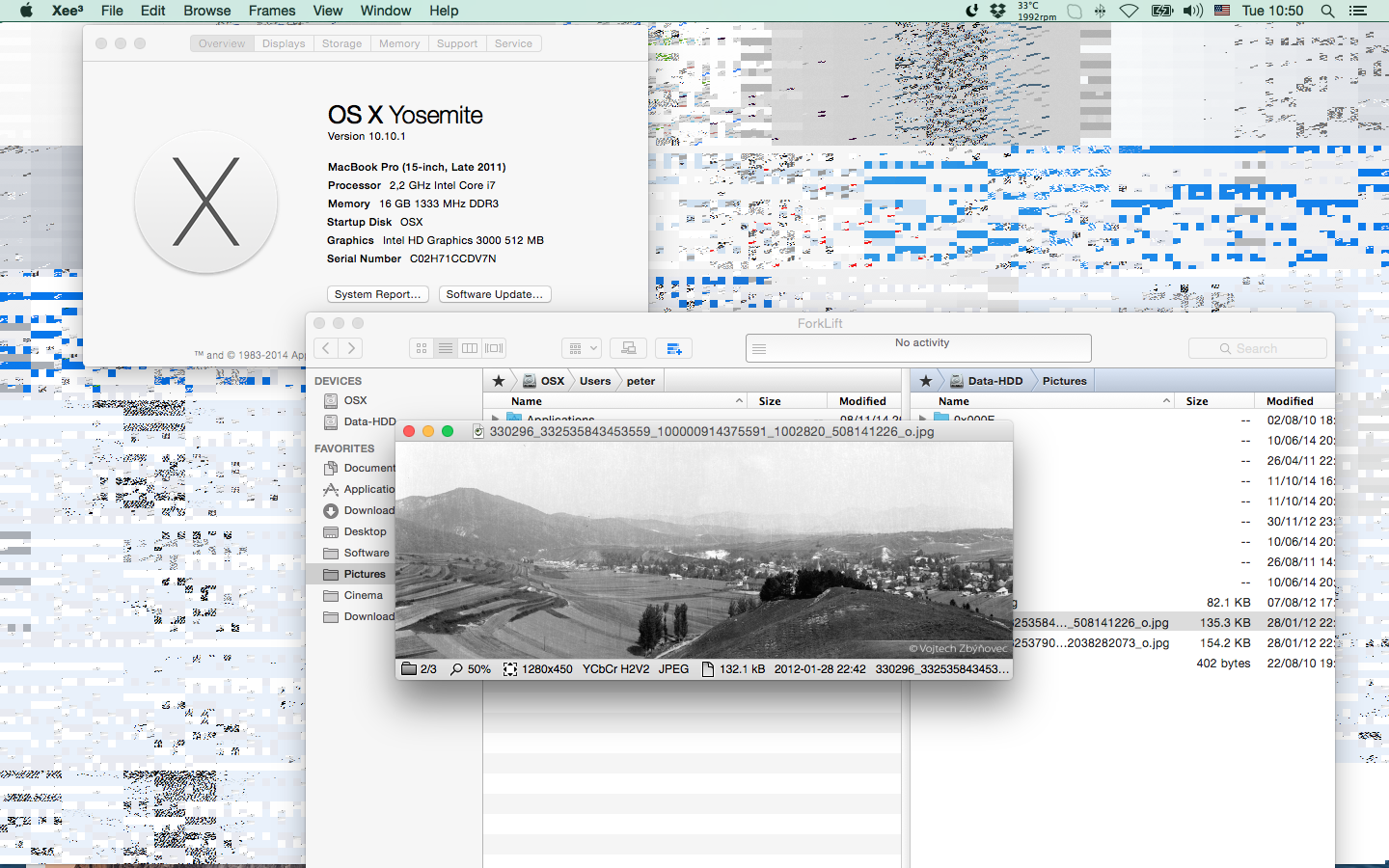Screen dimensions: 1389x868
Task: Click the OSX segment in the left path bar
Action: (x=543, y=381)
